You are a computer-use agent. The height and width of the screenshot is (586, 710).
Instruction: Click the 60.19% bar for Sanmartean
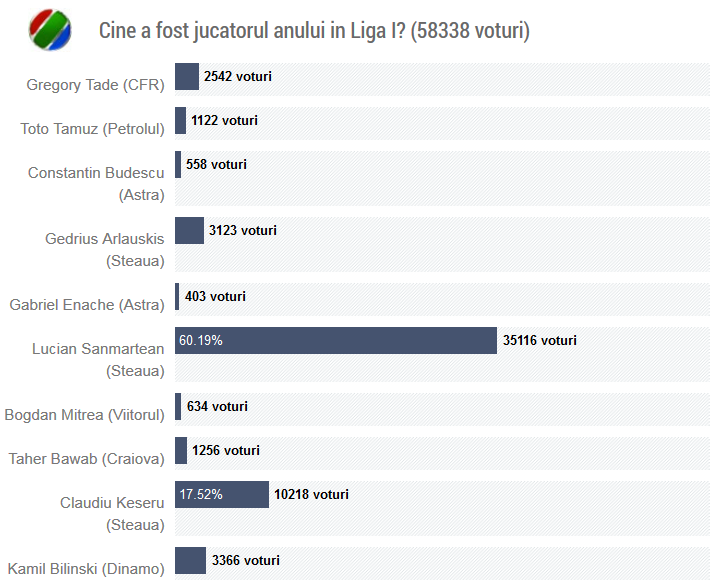(x=335, y=341)
